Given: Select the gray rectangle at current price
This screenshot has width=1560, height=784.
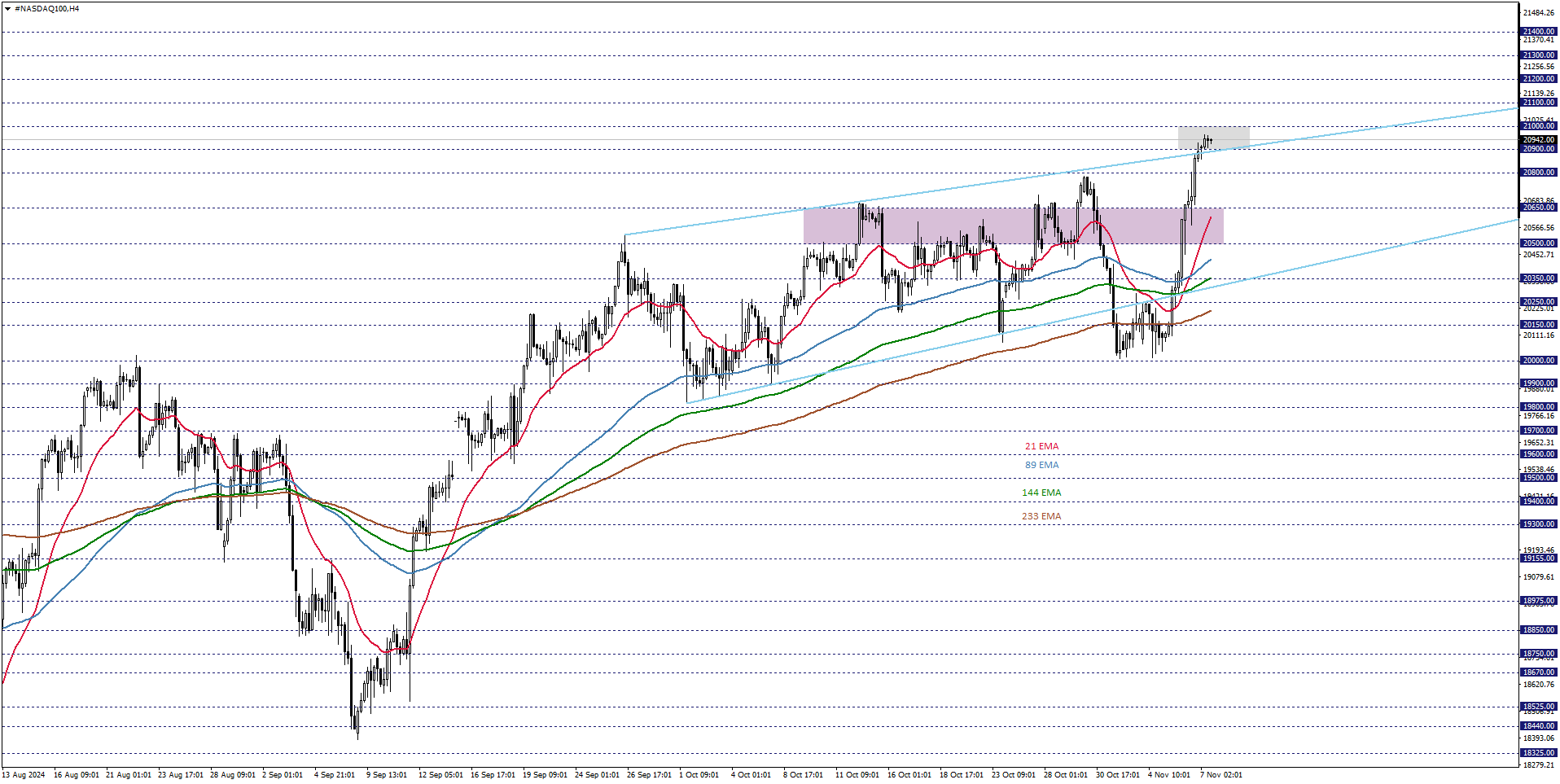Looking at the screenshot, I should click(1213, 138).
